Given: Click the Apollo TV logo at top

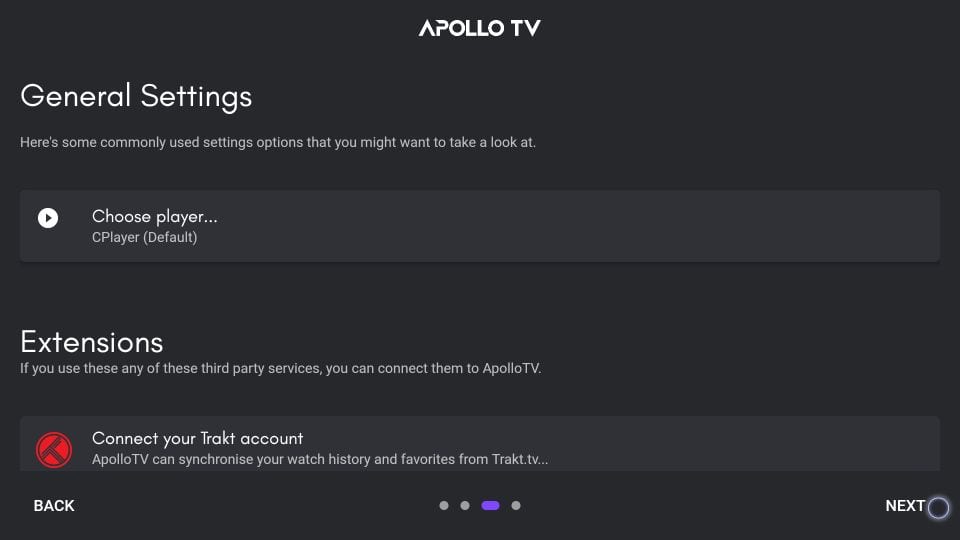Looking at the screenshot, I should point(479,28).
